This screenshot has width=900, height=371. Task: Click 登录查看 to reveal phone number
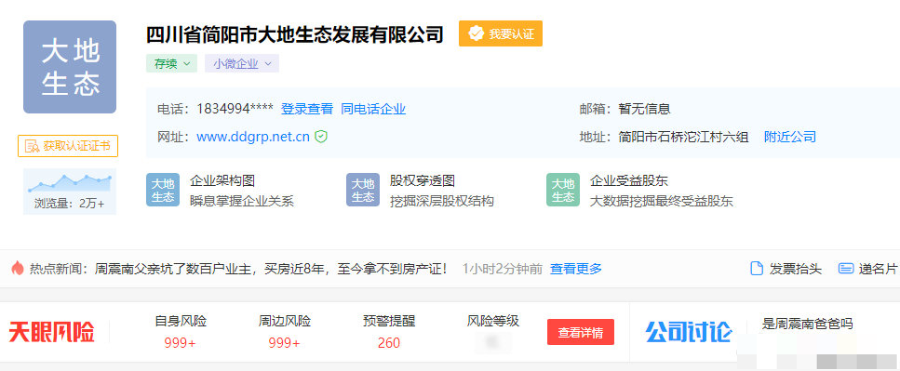(307, 109)
